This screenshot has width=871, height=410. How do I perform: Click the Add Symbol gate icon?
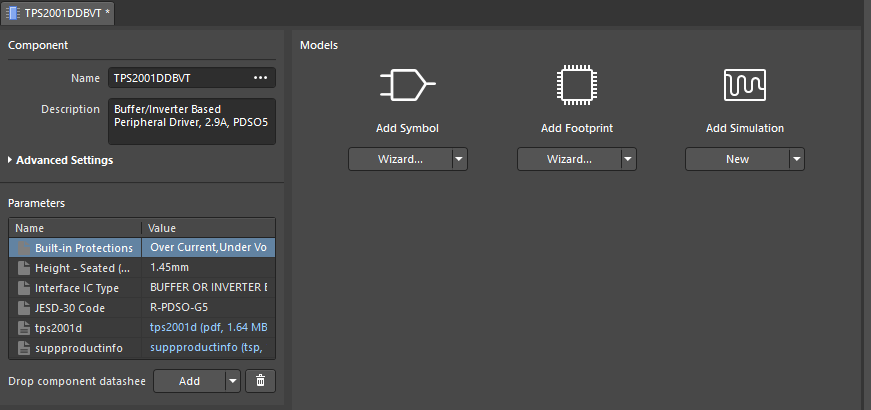[407, 85]
